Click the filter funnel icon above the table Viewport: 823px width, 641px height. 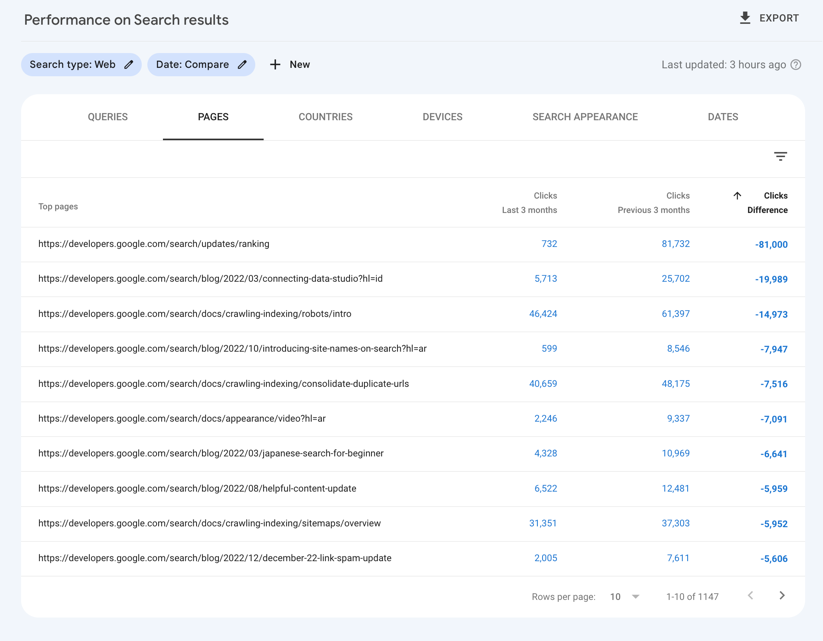780,156
